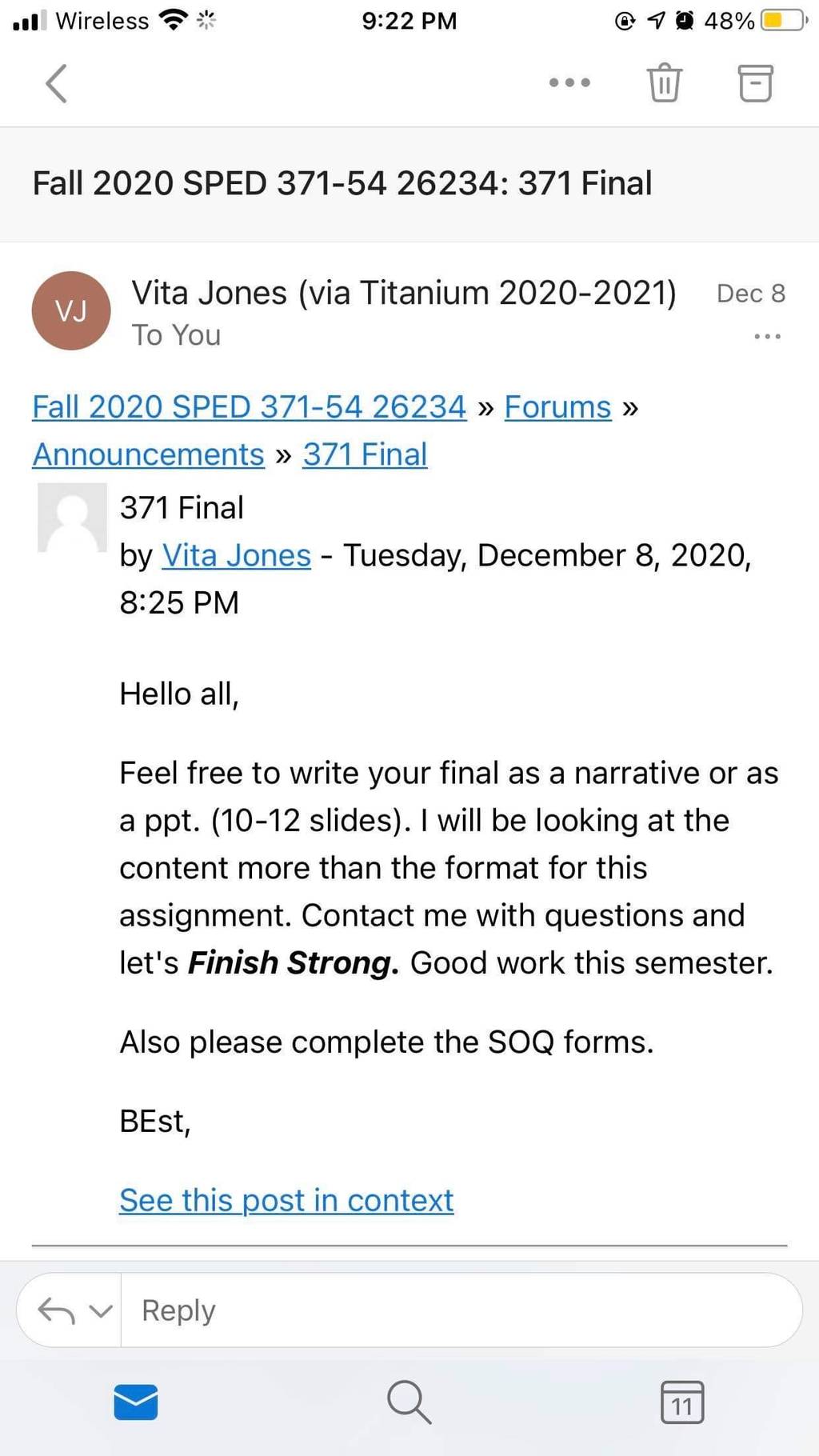
Task: Tap the back arrow icon
Action: pyautogui.click(x=56, y=83)
